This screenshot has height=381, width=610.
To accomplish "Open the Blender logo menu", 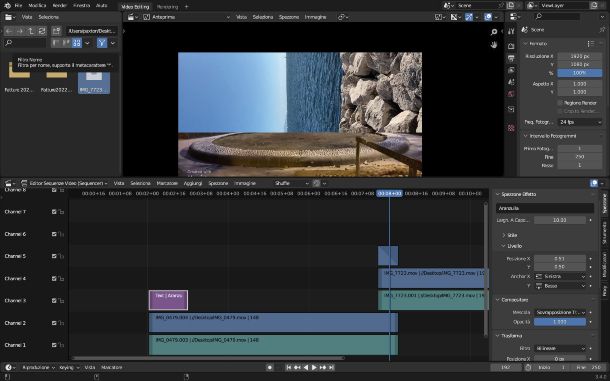I will click(7, 6).
